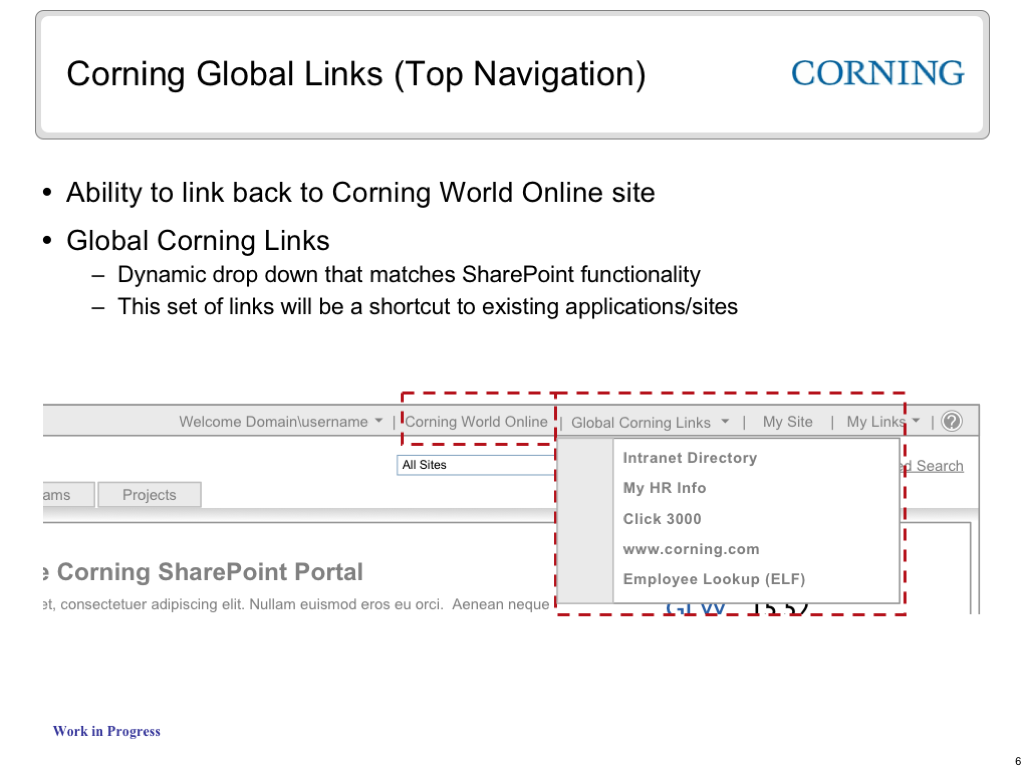Expand the My Links dropdown
The image size is (1024, 768).
[x=883, y=422]
